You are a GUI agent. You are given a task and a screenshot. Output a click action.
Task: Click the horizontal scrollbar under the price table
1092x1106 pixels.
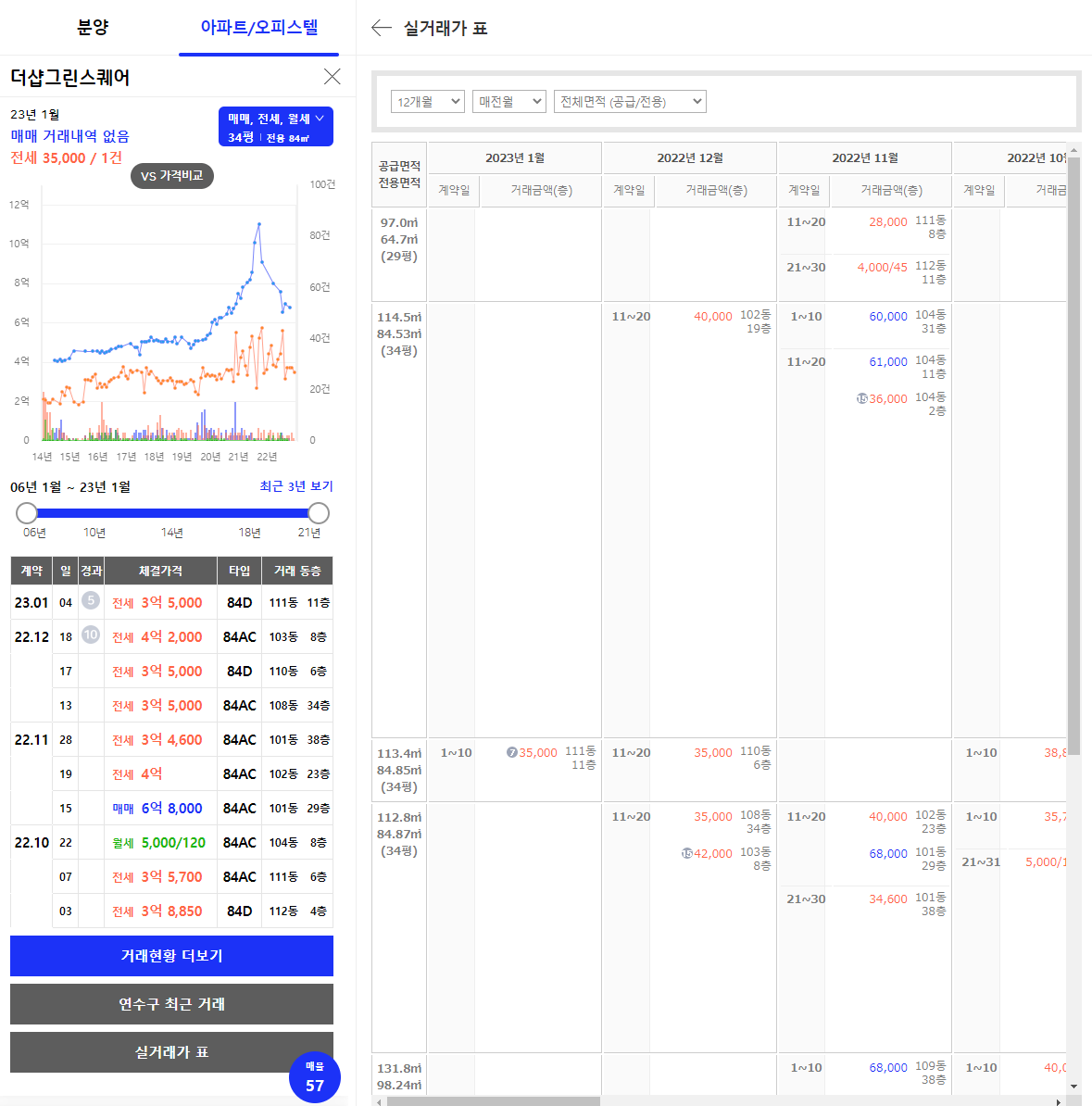coord(493,1101)
